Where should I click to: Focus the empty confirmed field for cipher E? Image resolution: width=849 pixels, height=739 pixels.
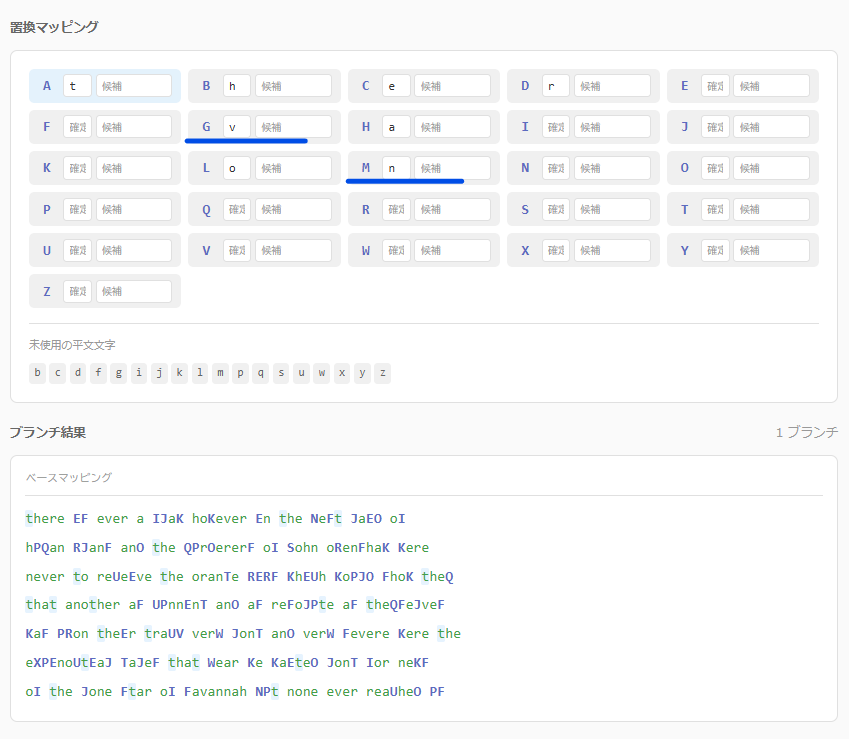715,86
